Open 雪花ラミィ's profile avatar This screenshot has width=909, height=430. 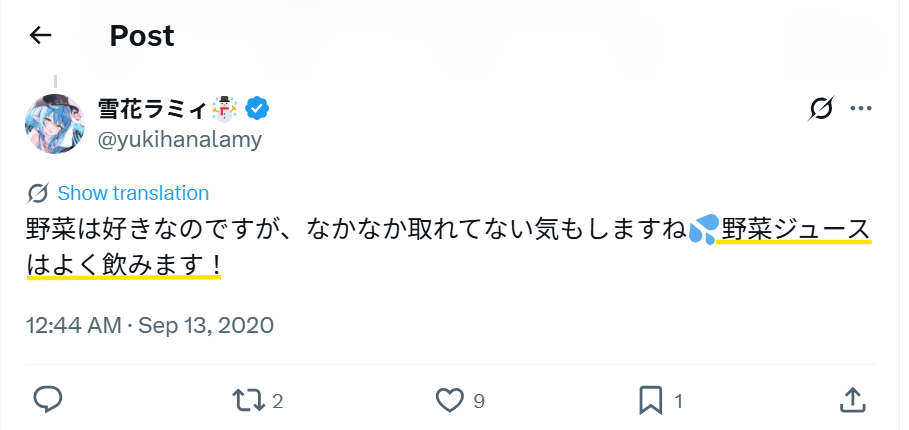[55, 123]
